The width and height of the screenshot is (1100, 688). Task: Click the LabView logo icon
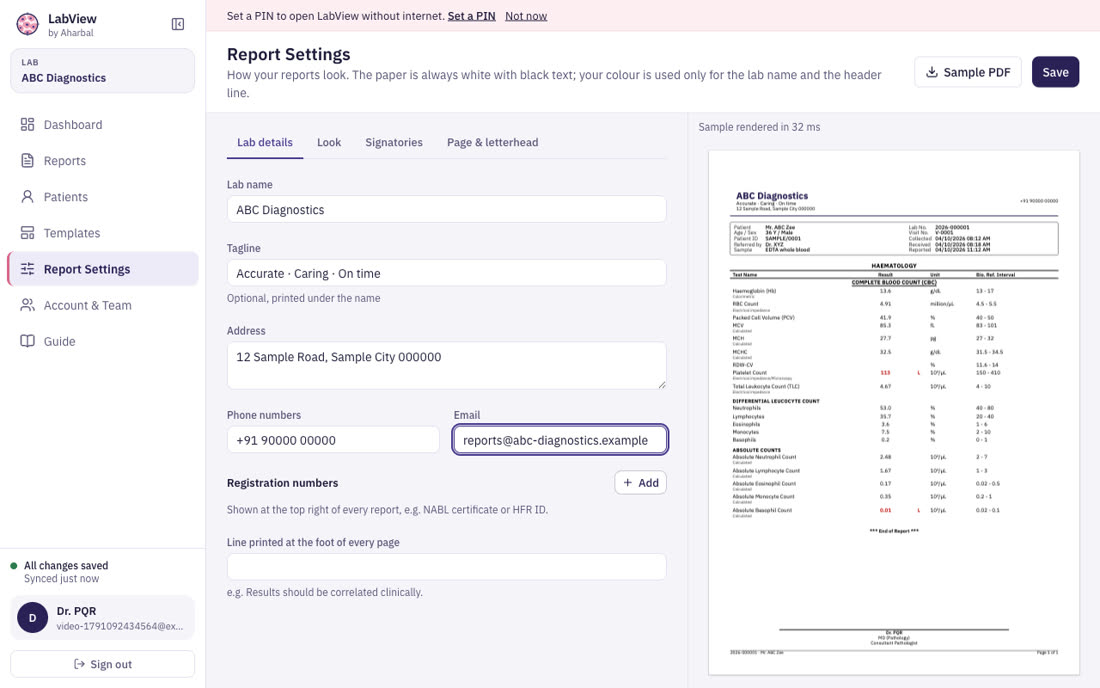[x=27, y=25]
